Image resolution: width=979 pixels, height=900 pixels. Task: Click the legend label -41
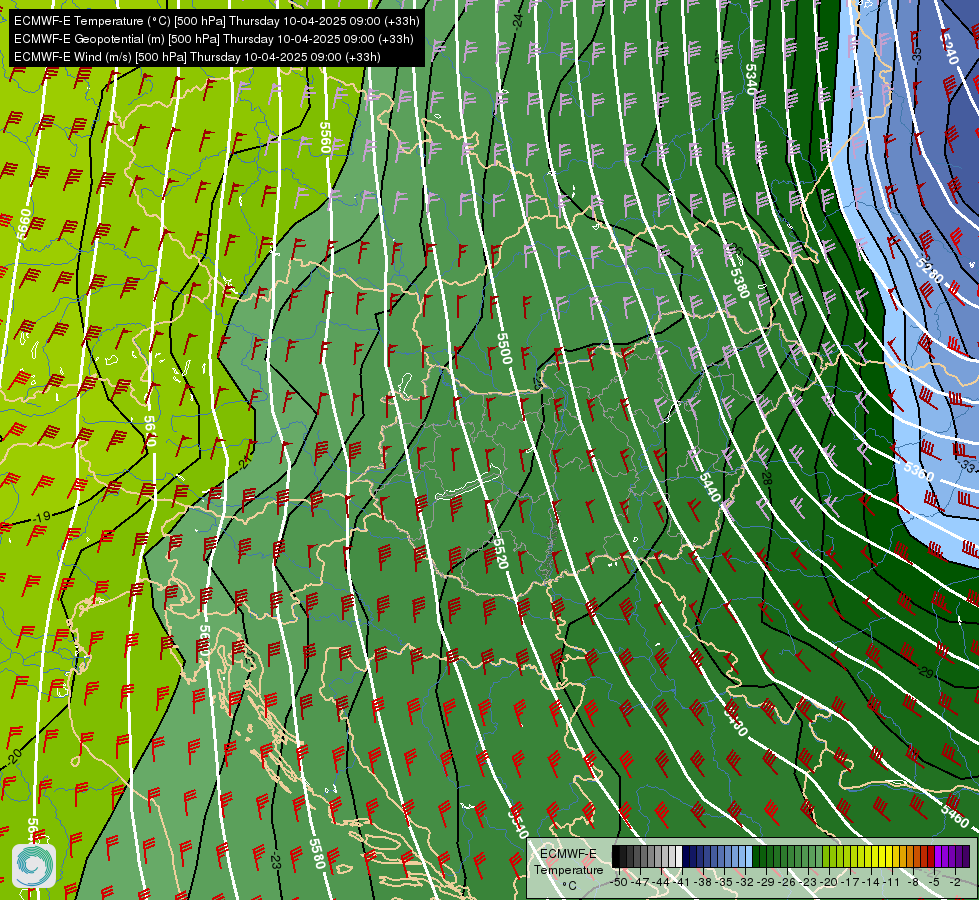point(682,882)
